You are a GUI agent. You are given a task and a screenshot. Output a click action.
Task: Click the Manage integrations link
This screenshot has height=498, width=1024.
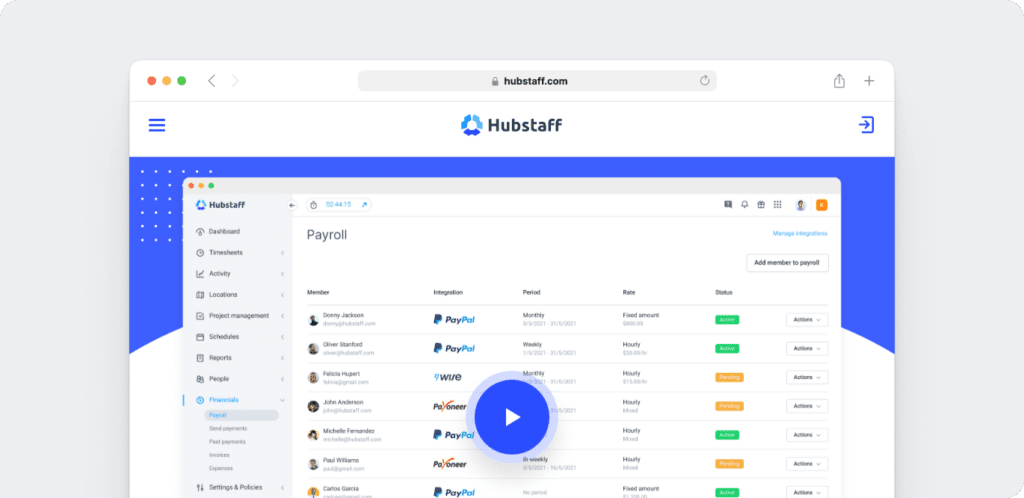[800, 233]
